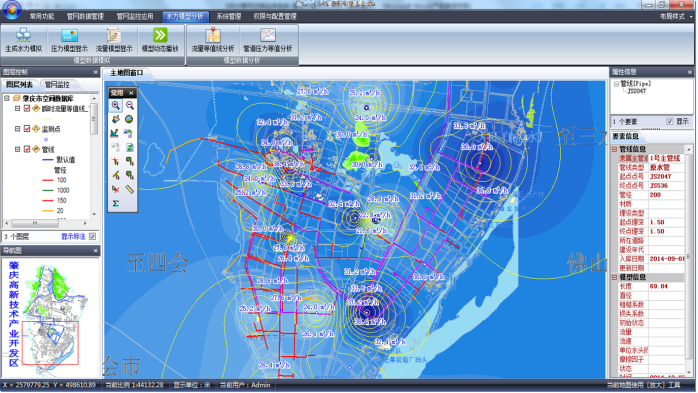698x393 pixels.
Task: Open the 布局样式 dropdown
Action: coord(676,16)
